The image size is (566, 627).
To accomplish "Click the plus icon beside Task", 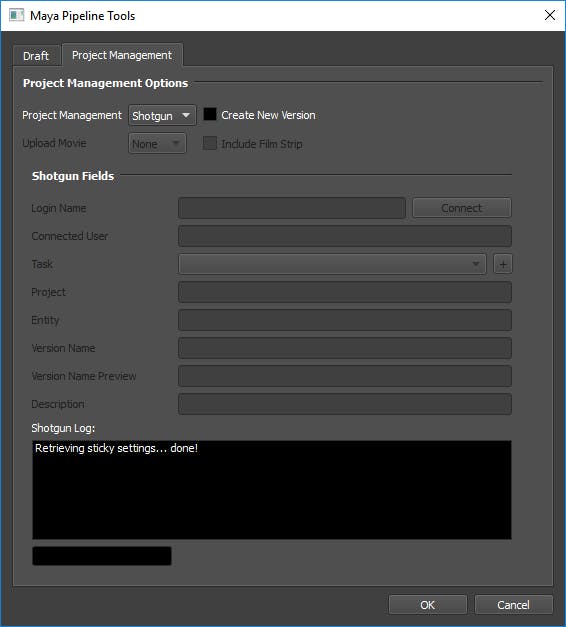I will pos(503,264).
